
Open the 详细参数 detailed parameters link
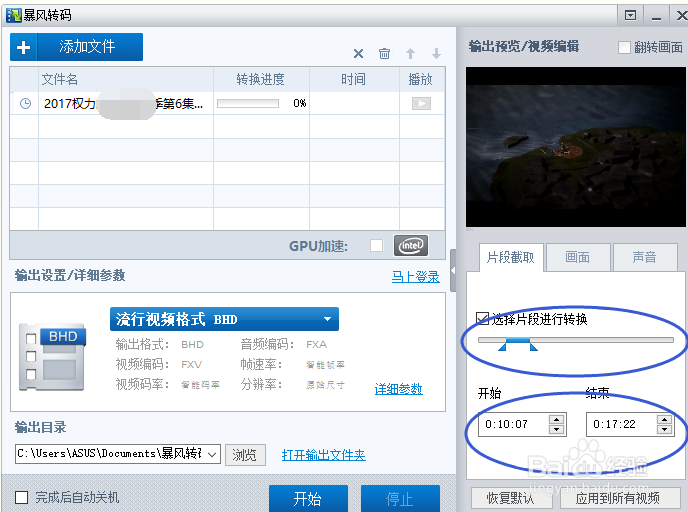[398, 389]
